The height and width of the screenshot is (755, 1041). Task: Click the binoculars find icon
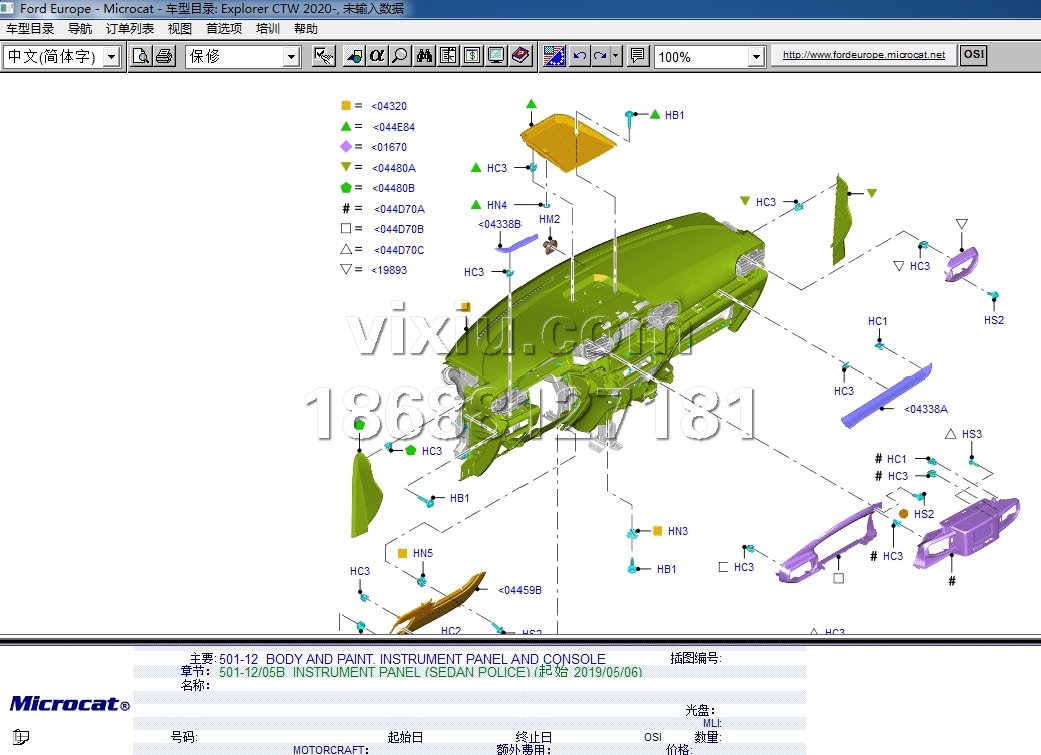pyautogui.click(x=424, y=57)
